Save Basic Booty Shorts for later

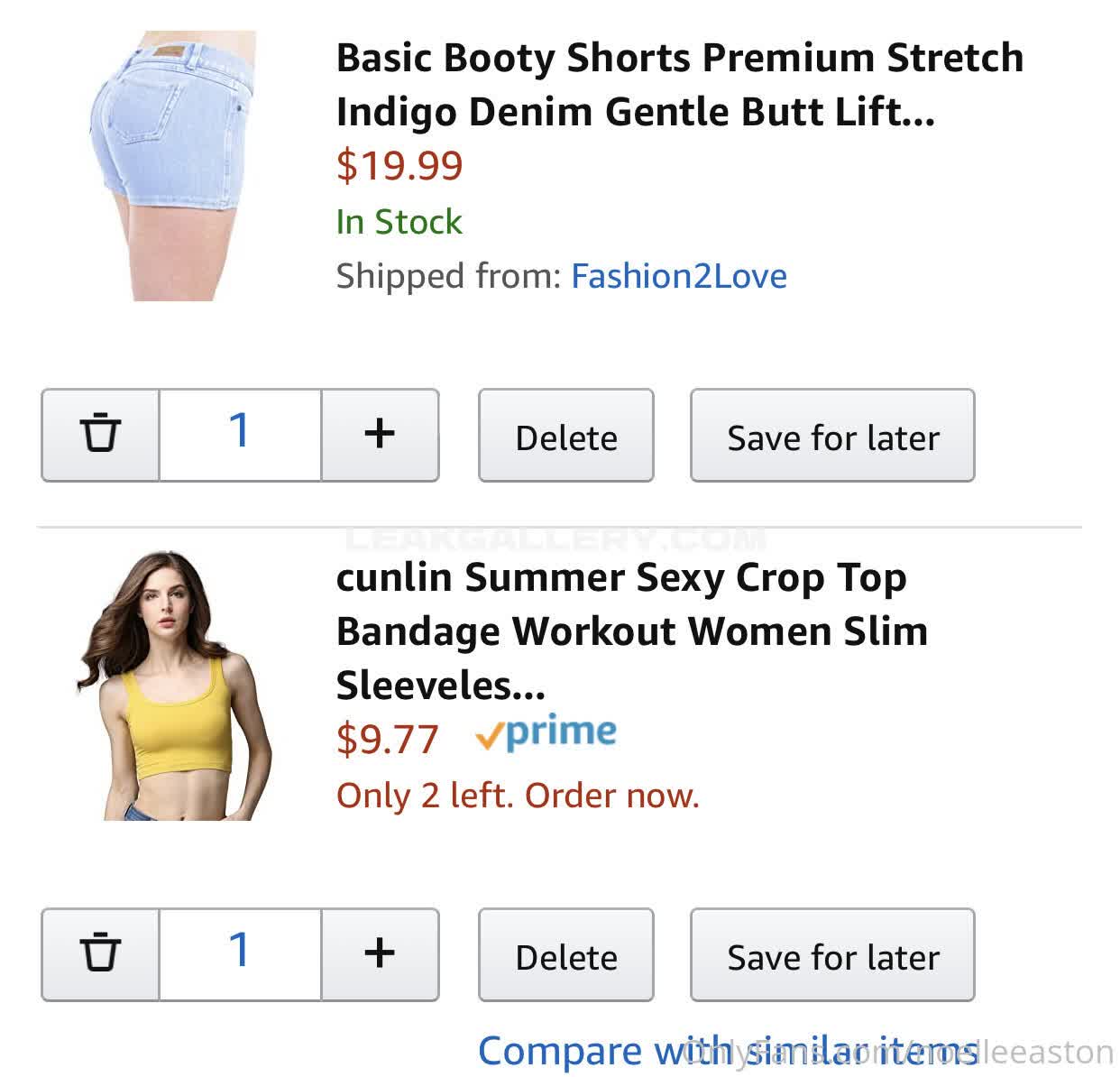pos(832,437)
